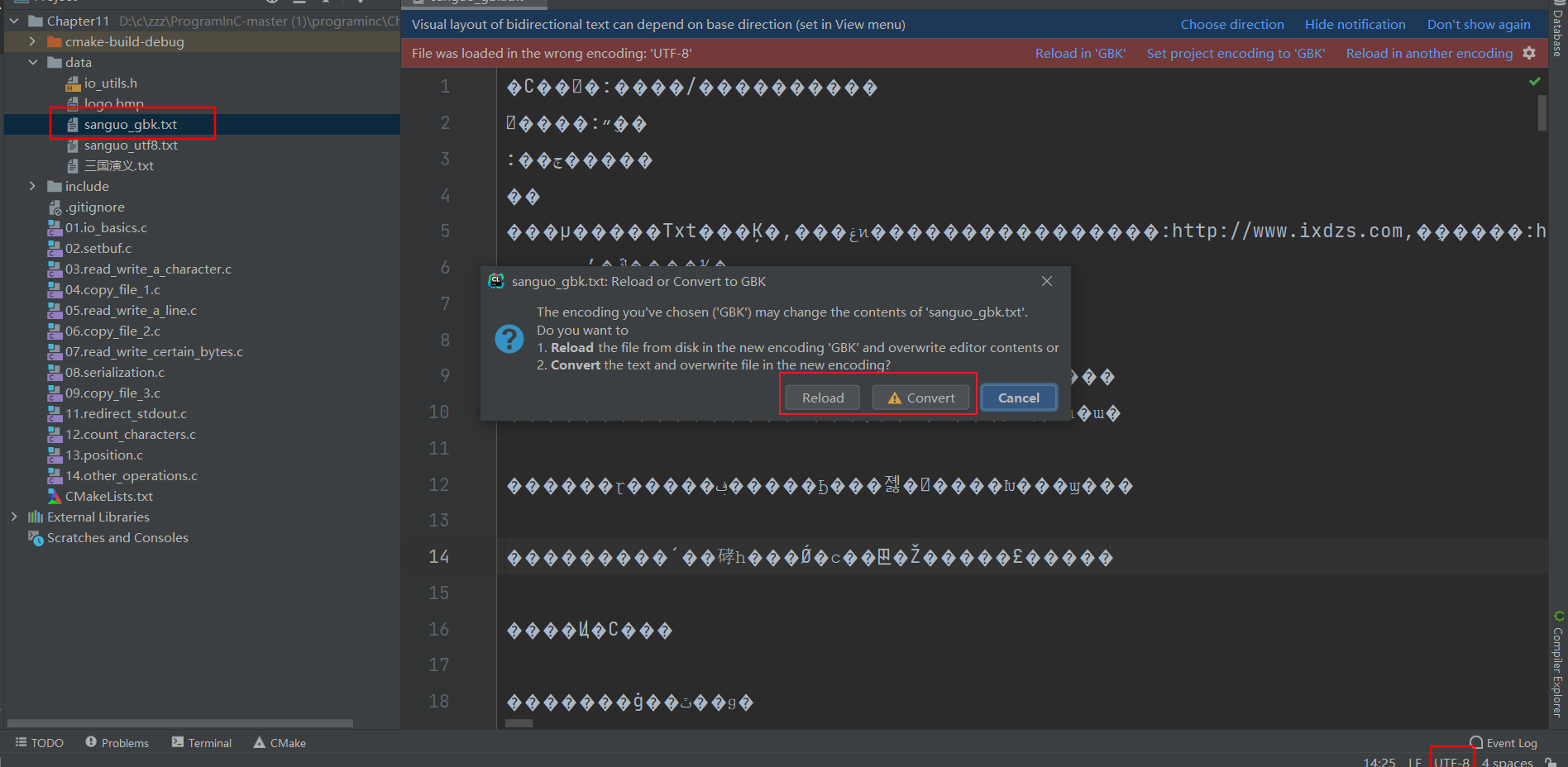Click the CMakeLists.txt CMake icon

(55, 496)
